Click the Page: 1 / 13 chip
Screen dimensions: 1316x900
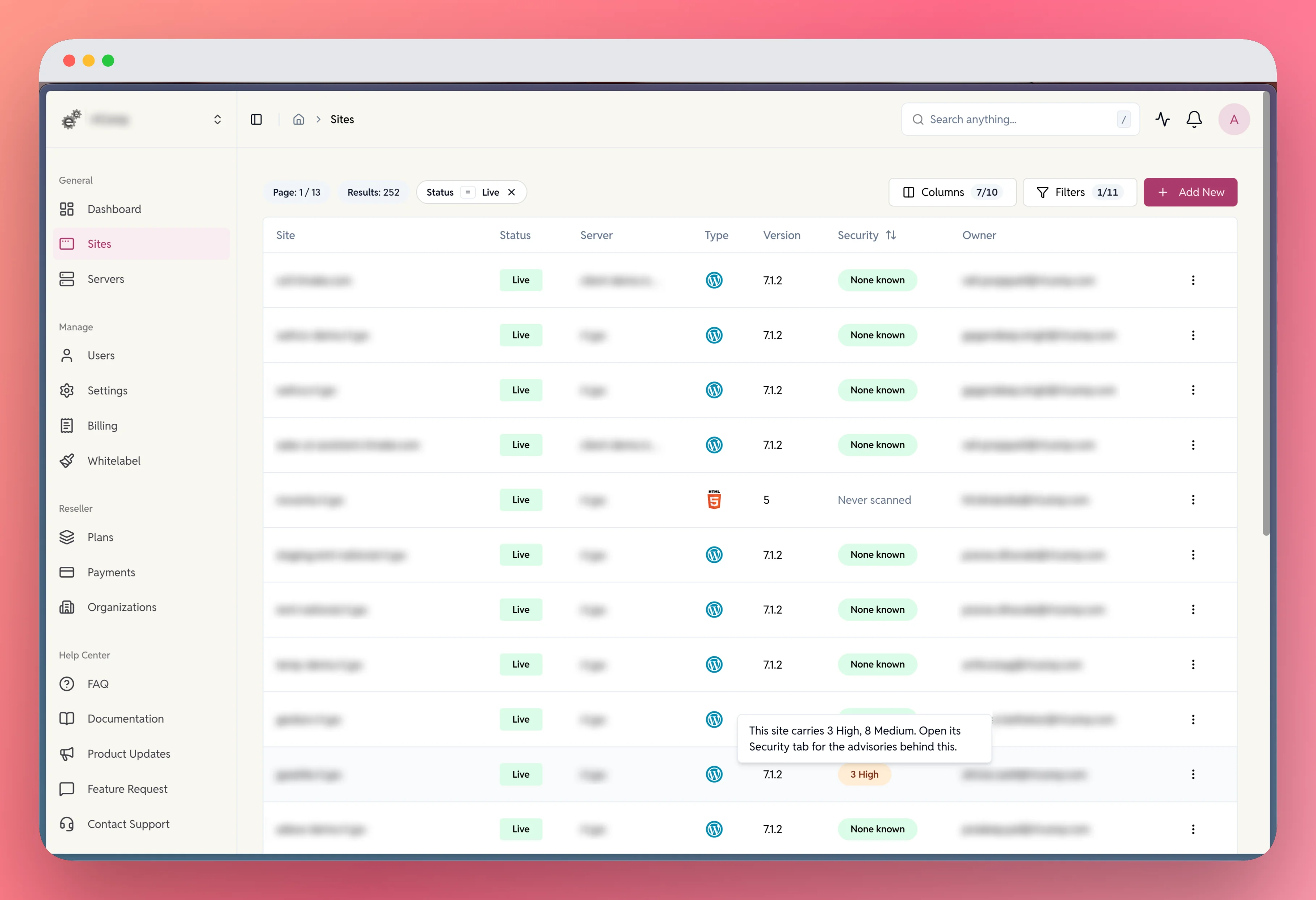(297, 192)
